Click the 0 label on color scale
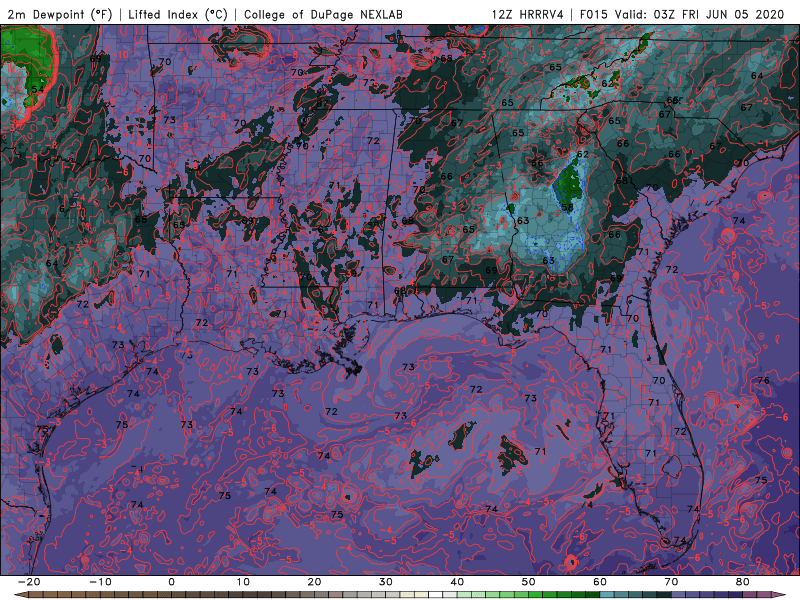Image resolution: width=800 pixels, height=600 pixels. 171,582
